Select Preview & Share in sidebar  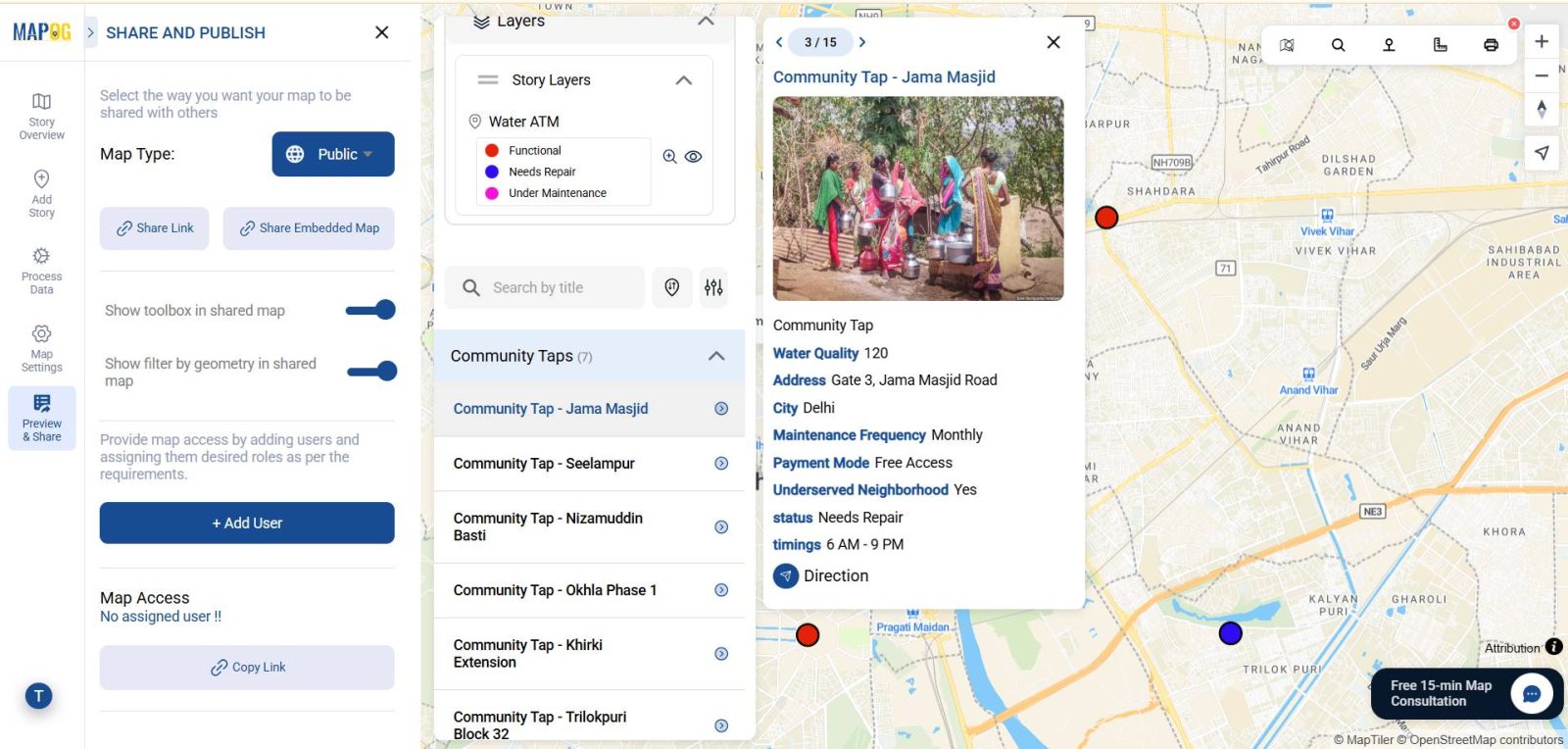pyautogui.click(x=41, y=418)
